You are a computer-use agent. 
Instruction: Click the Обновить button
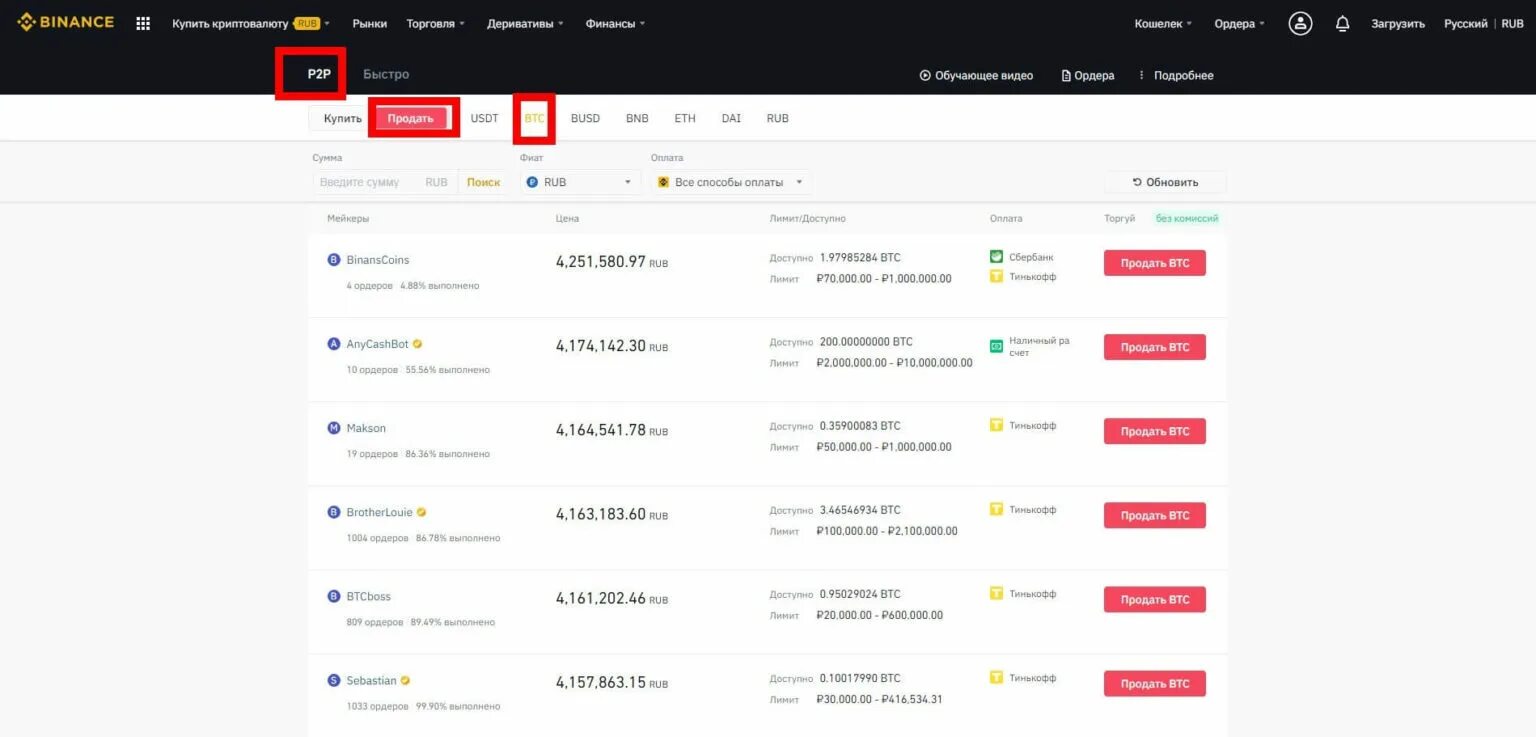coord(1165,182)
